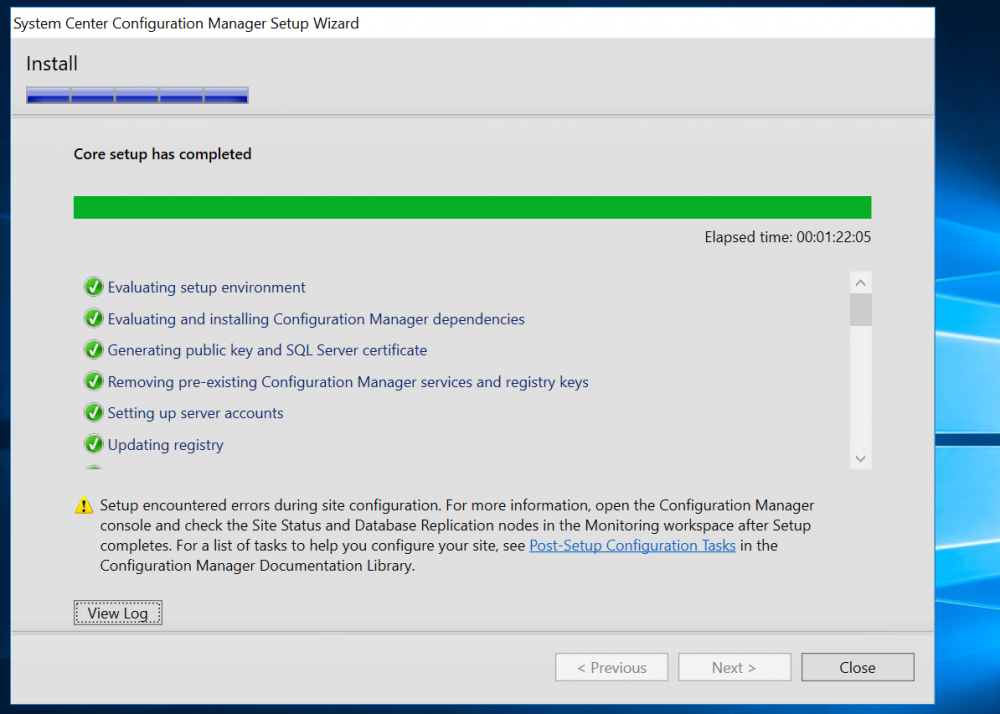Select the 'Updating registry' row text

tap(165, 444)
